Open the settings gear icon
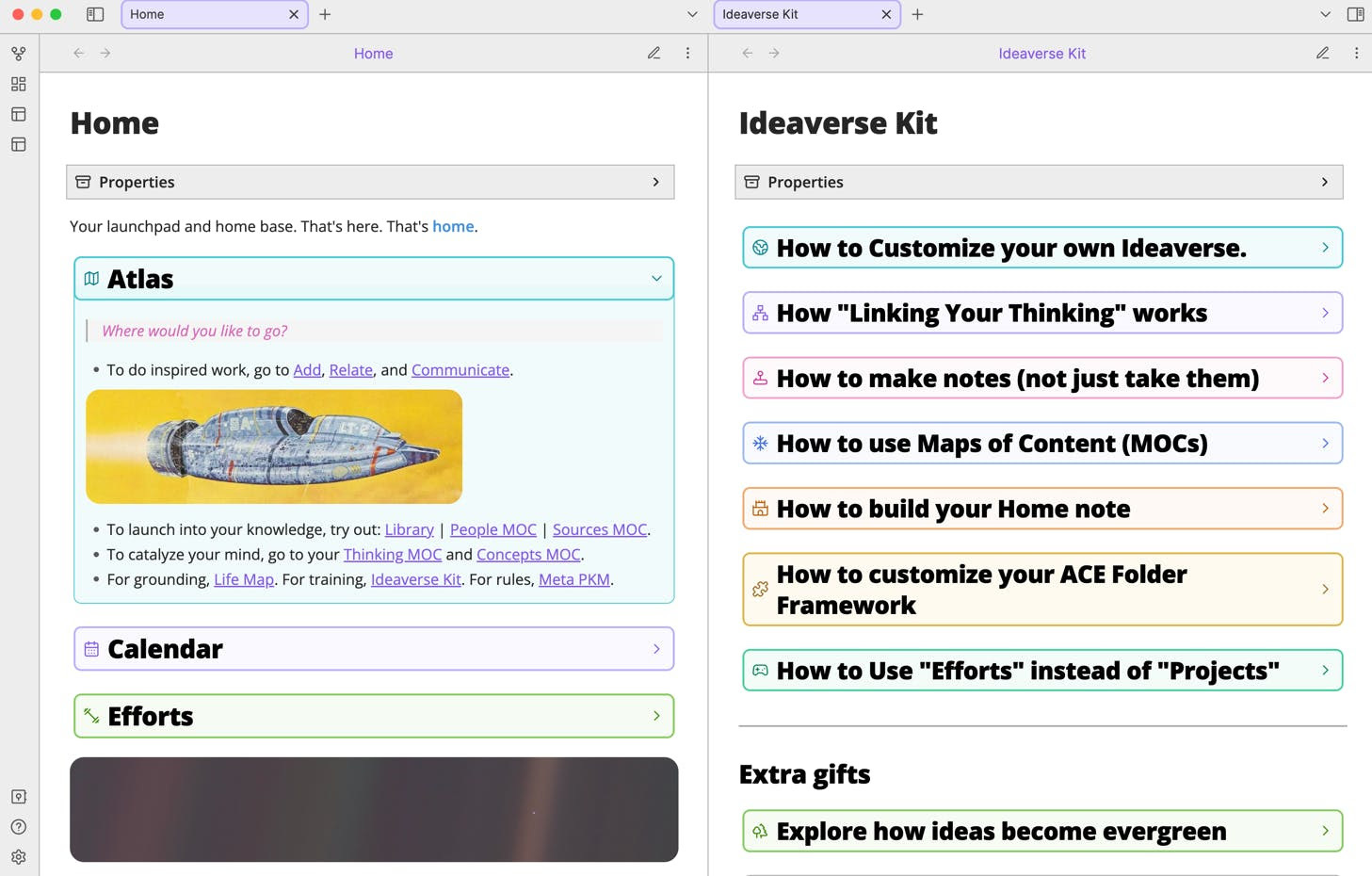The height and width of the screenshot is (876, 1372). 19,857
